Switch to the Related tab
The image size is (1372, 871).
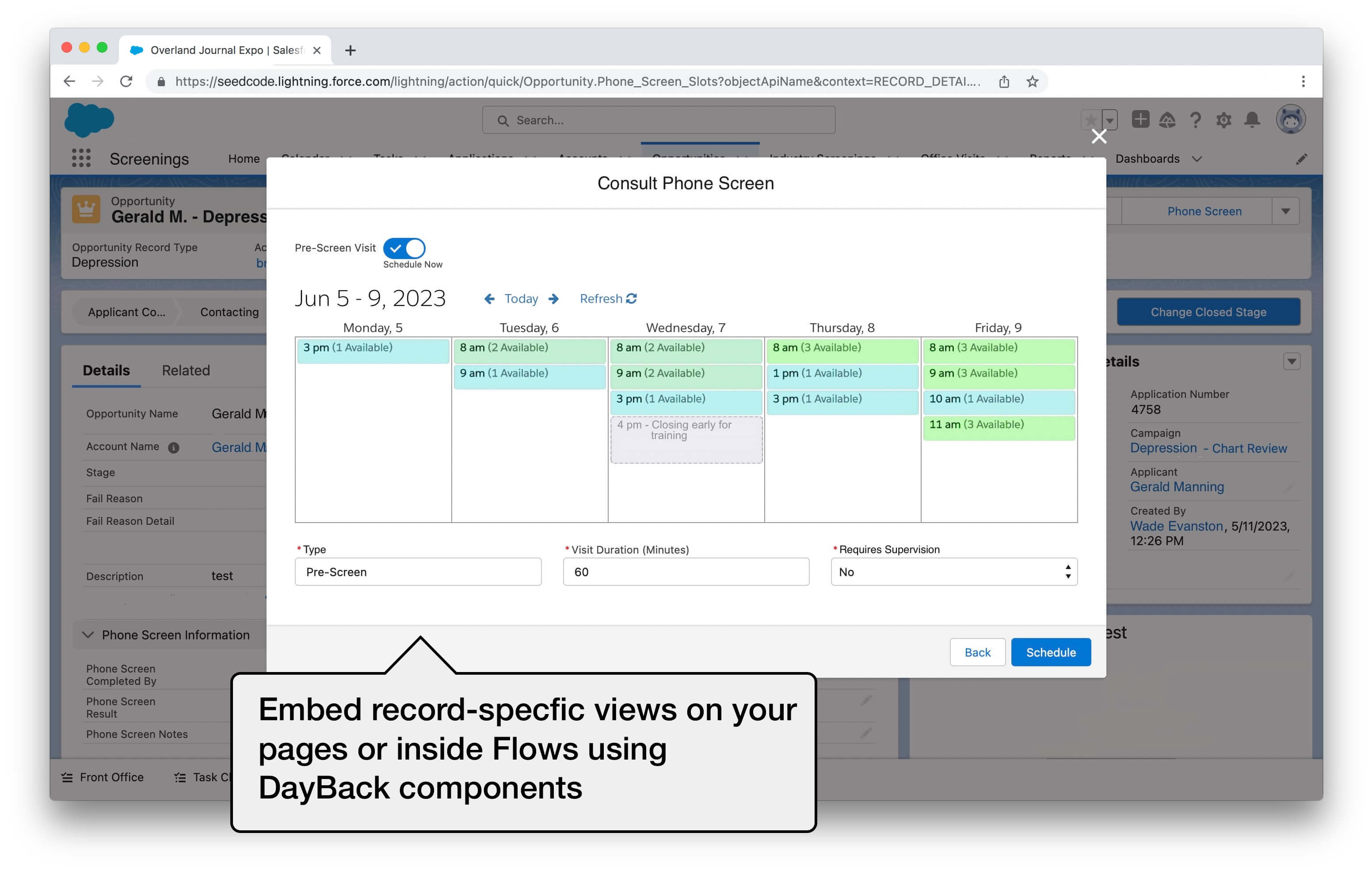point(186,371)
